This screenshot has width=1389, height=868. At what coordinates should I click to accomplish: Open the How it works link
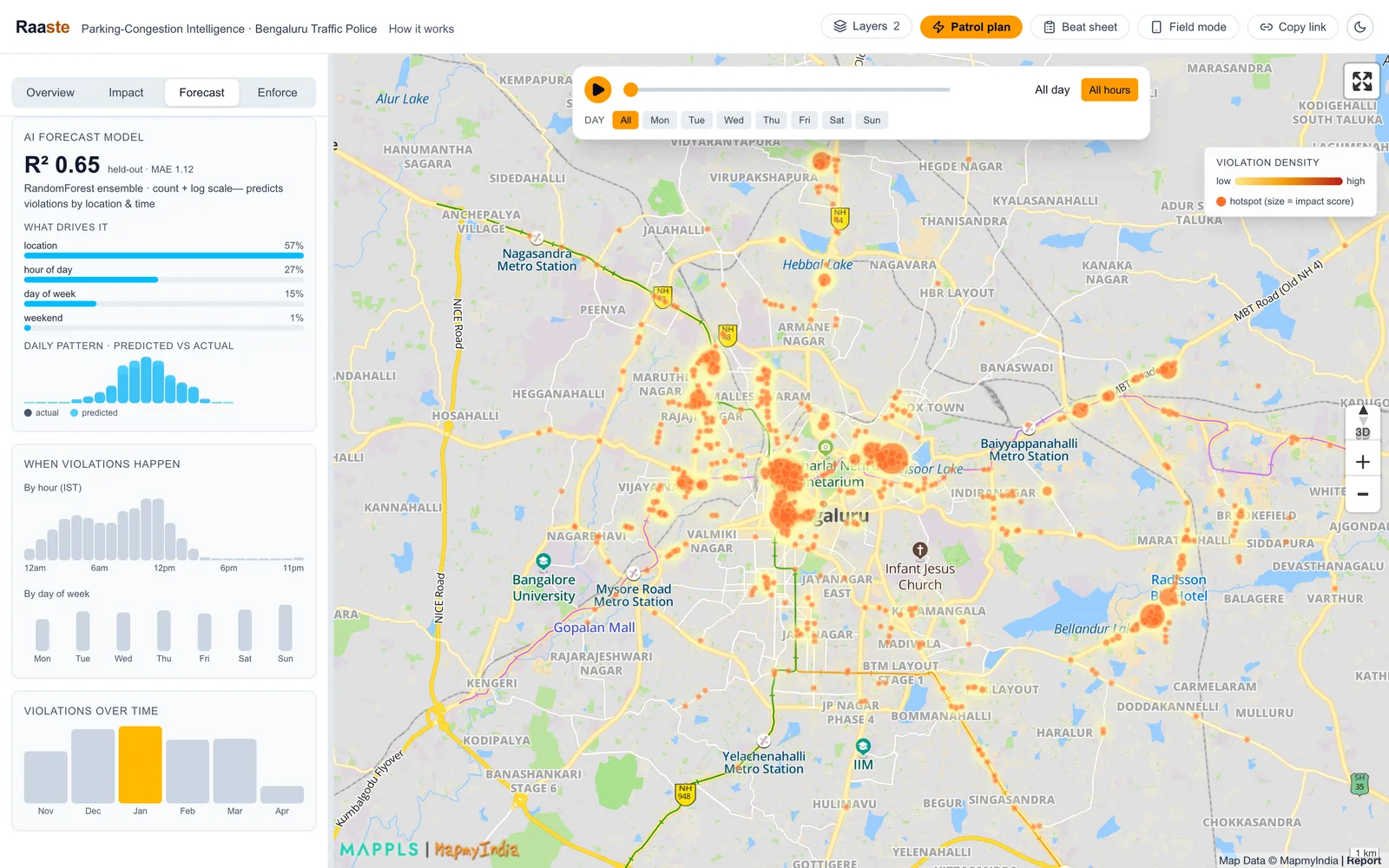421,29
